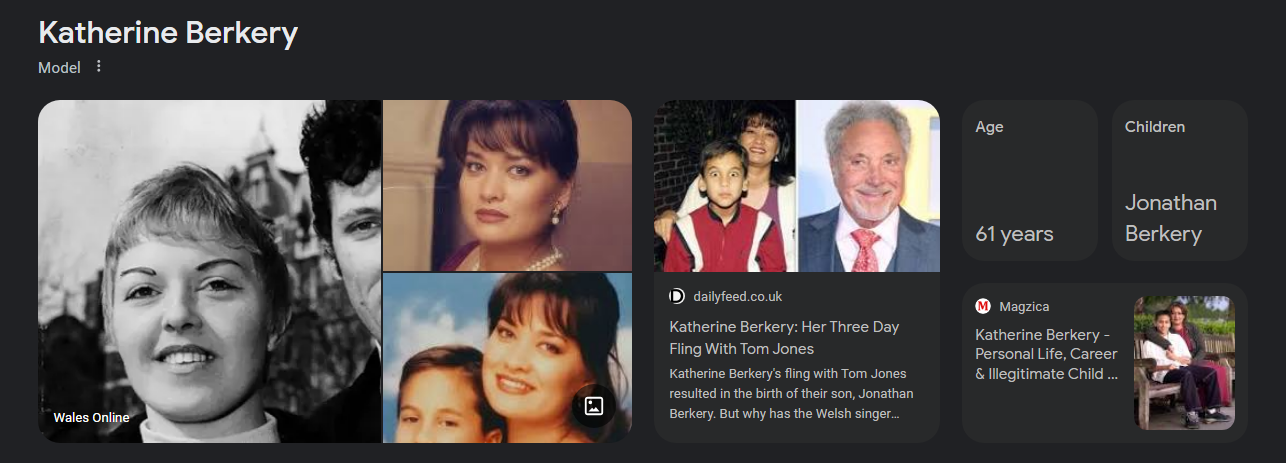1286x463 pixels.
Task: Select Jonathan Berkery in Children card
Action: pos(1171,218)
